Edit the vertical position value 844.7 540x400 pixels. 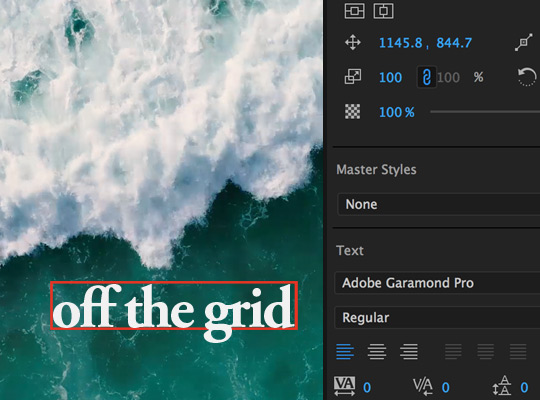point(454,43)
